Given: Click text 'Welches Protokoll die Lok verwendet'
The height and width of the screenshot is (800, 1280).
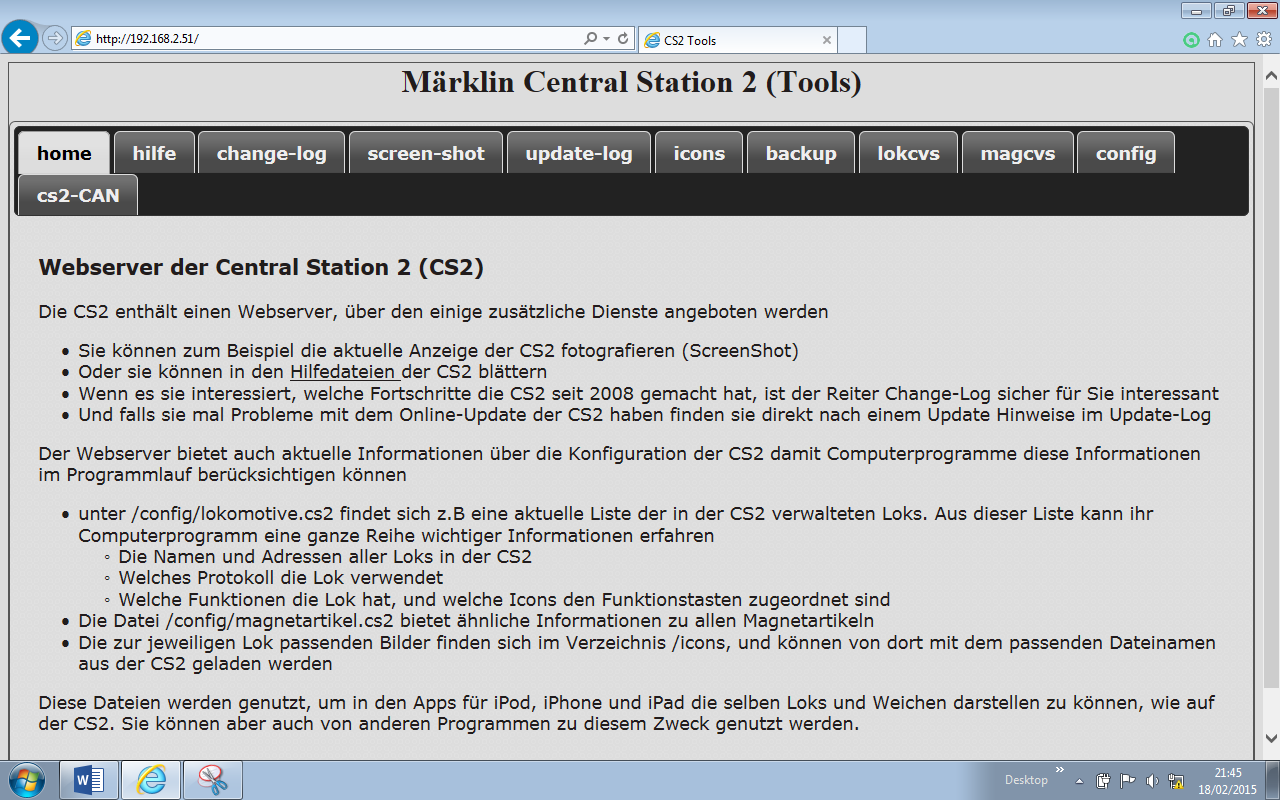Looking at the screenshot, I should (280, 578).
